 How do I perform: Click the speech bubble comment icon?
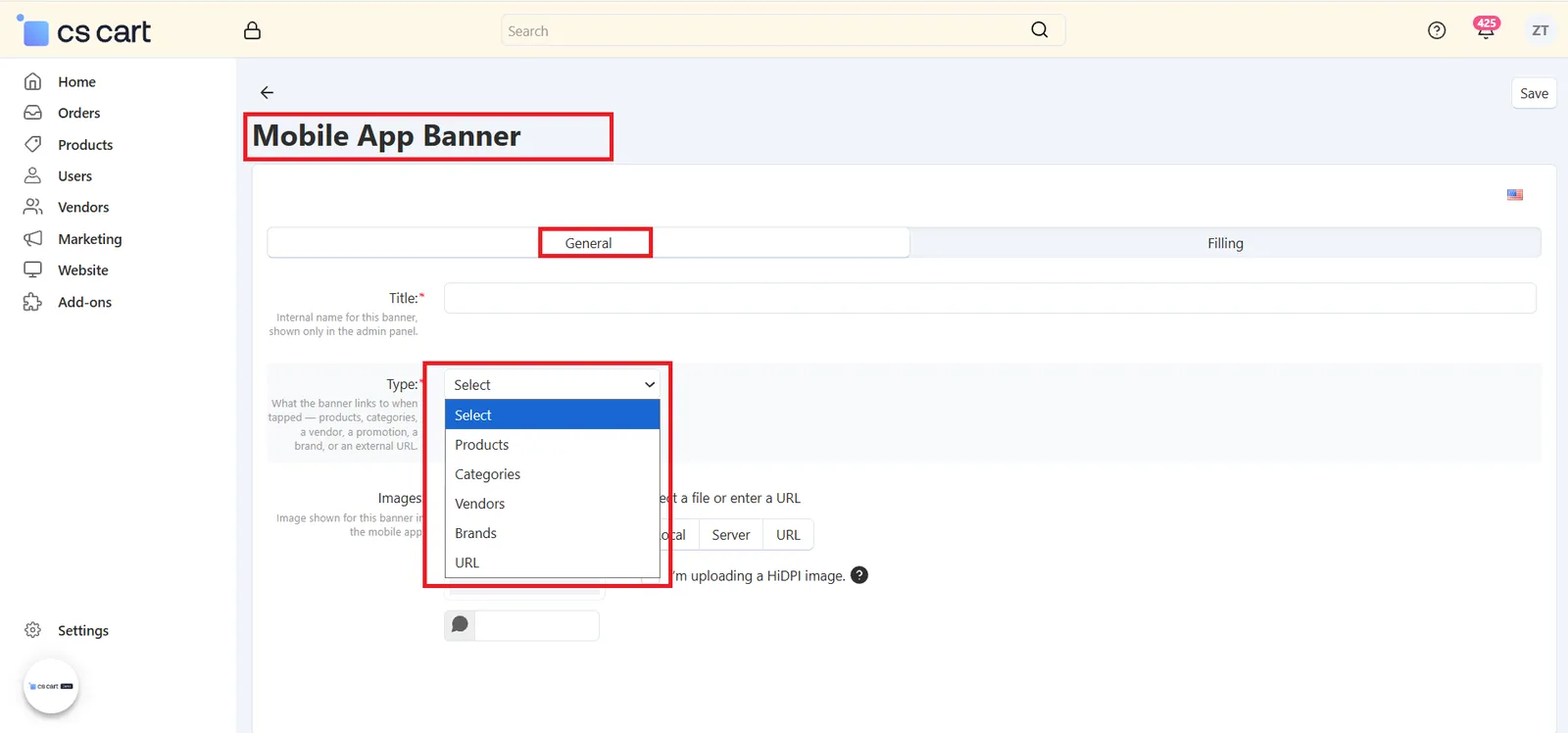[460, 625]
